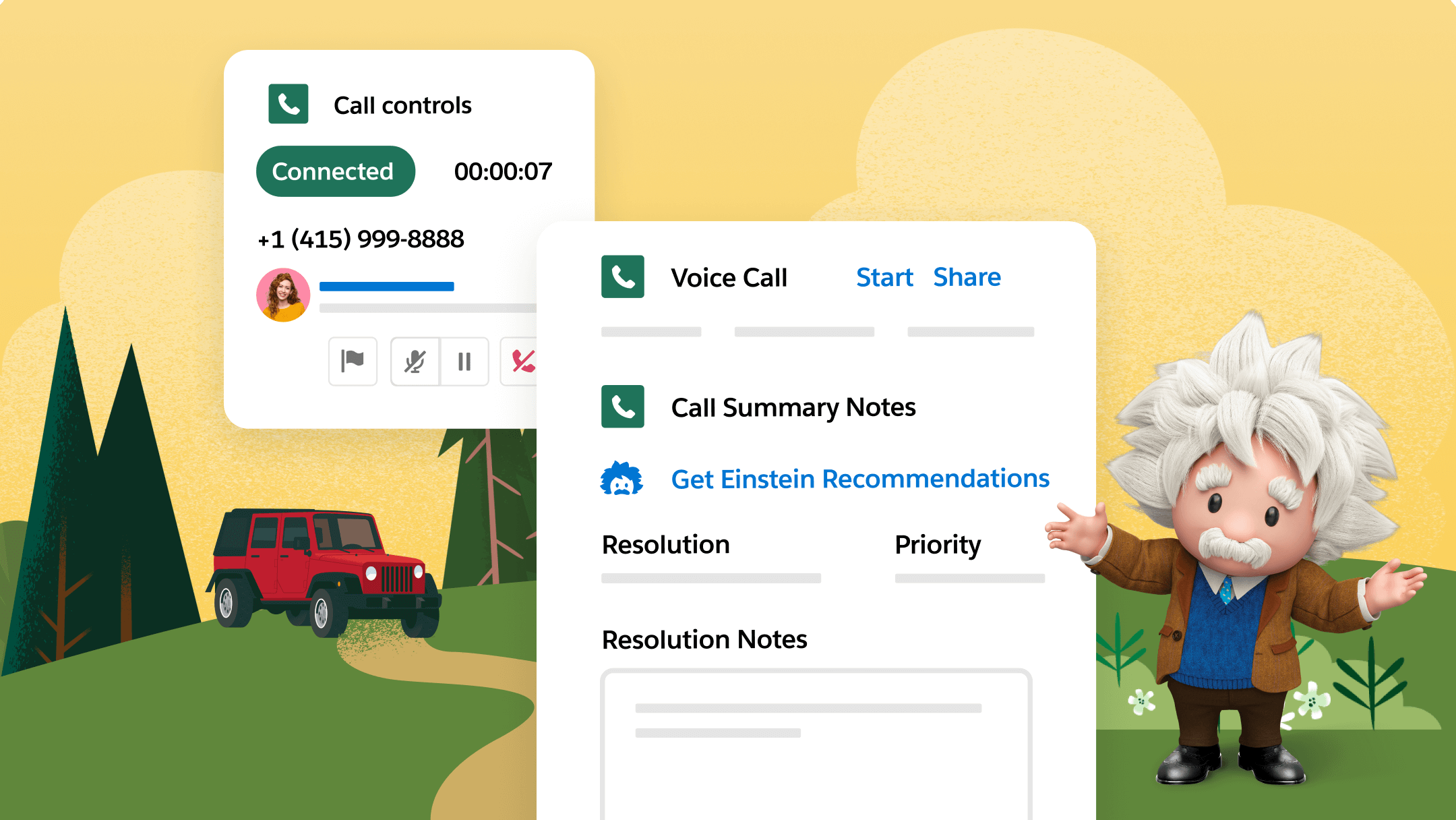Screen dimensions: 1456x820
Task: Click the Voice Call heading text
Action: 729,277
